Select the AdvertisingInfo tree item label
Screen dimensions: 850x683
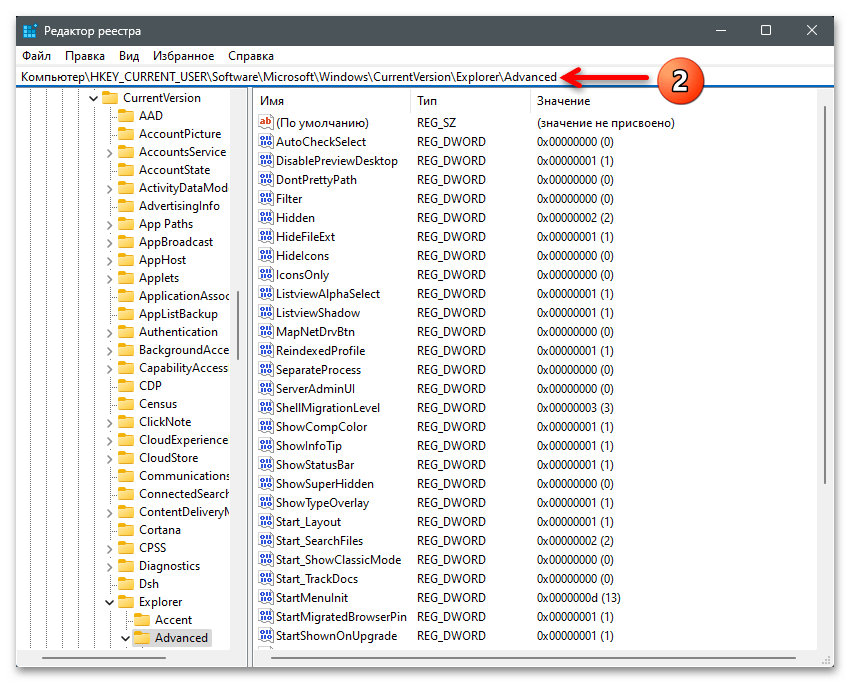(x=179, y=206)
